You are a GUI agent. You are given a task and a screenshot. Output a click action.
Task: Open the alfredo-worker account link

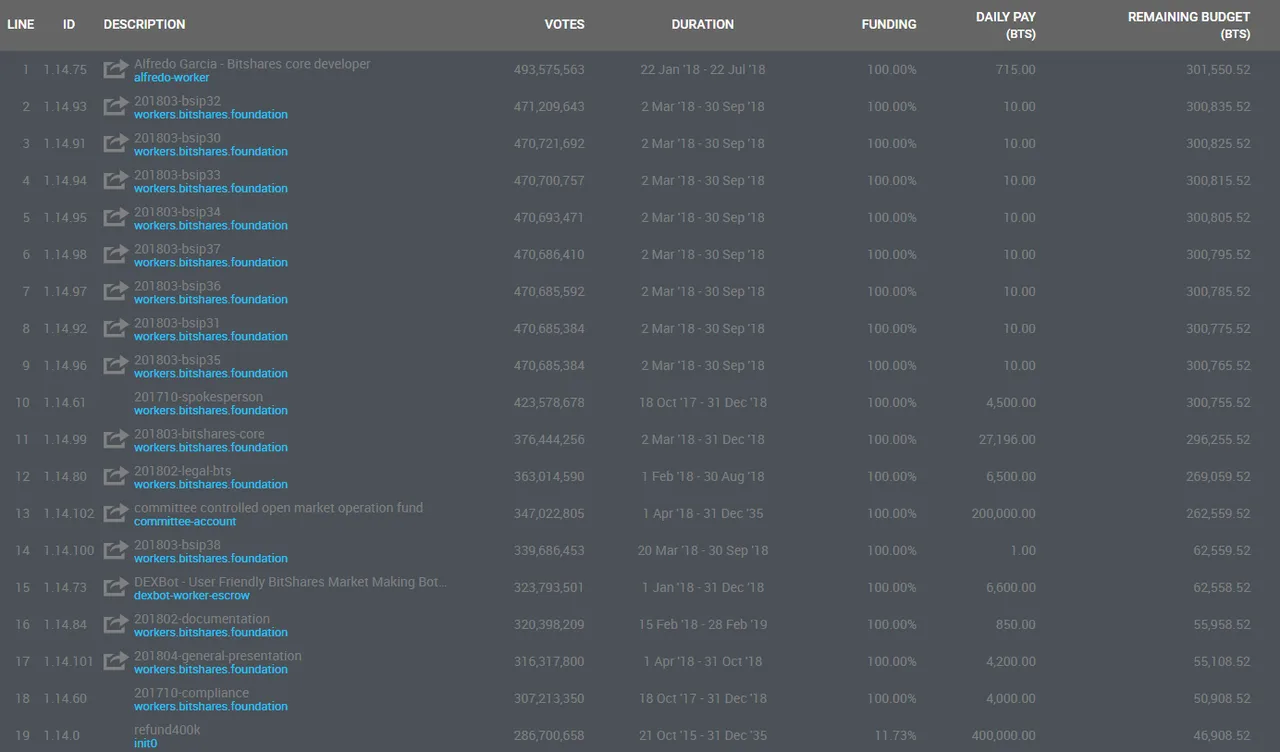tap(172, 78)
